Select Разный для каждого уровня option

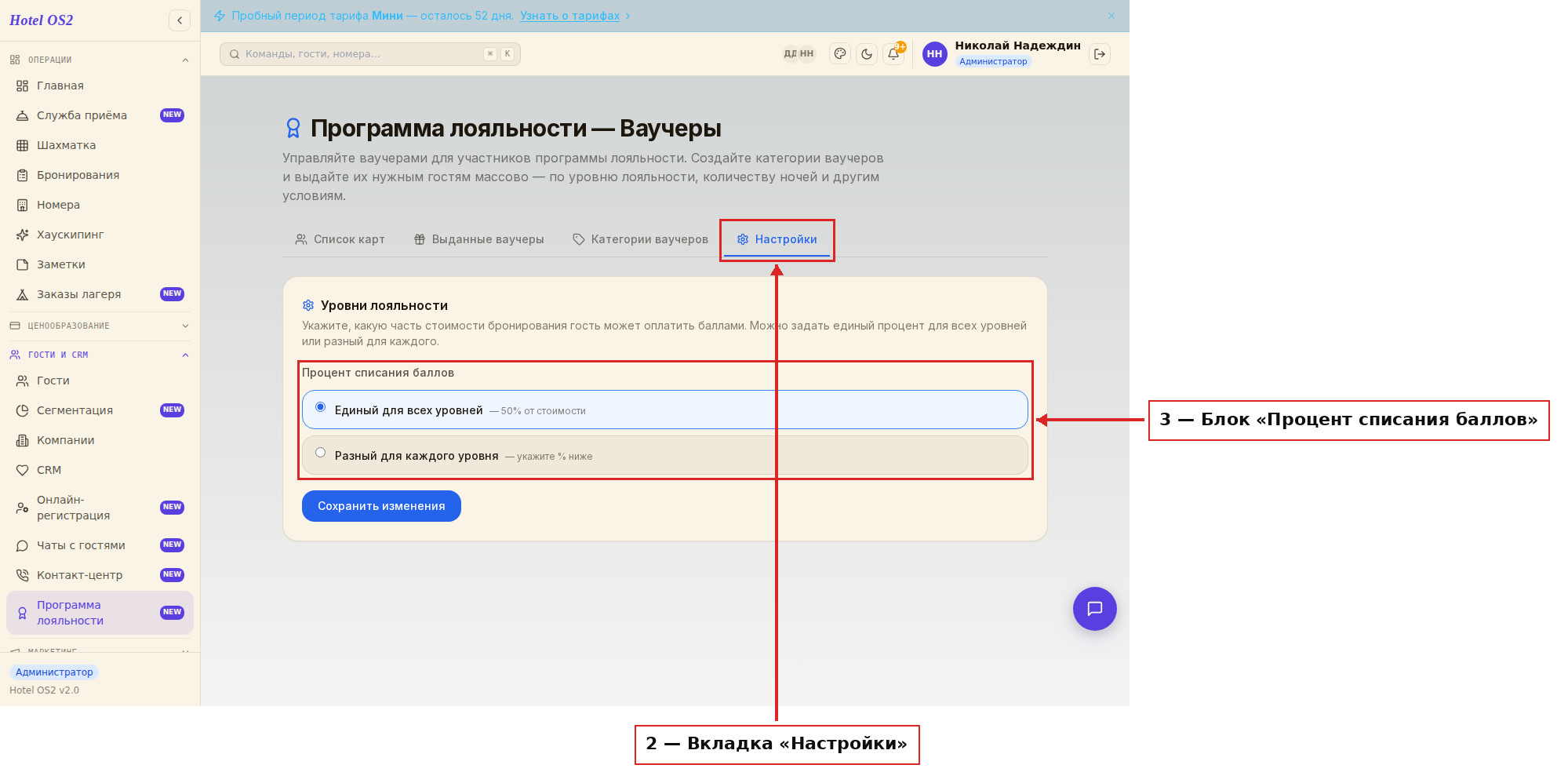(664, 455)
